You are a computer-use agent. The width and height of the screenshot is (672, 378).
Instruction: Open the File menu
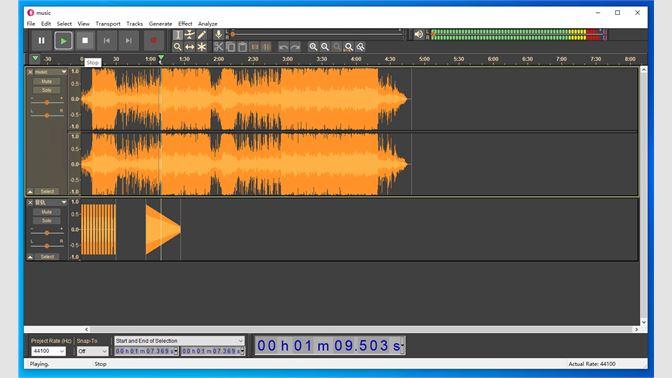click(x=31, y=24)
